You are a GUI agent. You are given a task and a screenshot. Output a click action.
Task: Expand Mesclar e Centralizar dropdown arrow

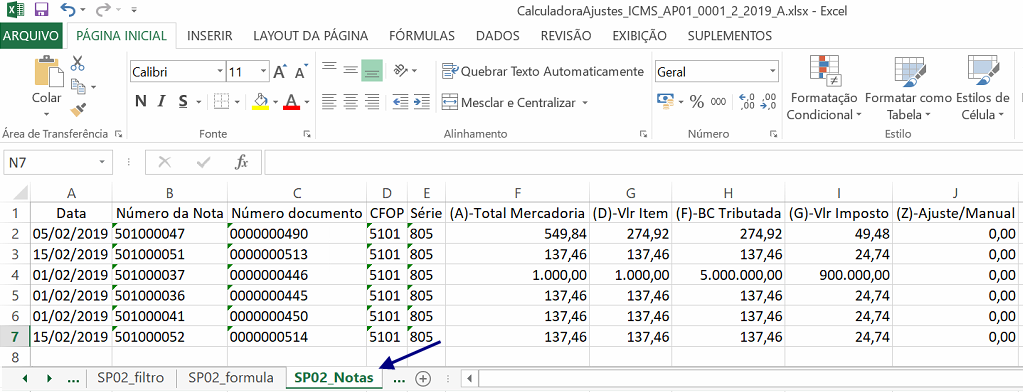[585, 102]
